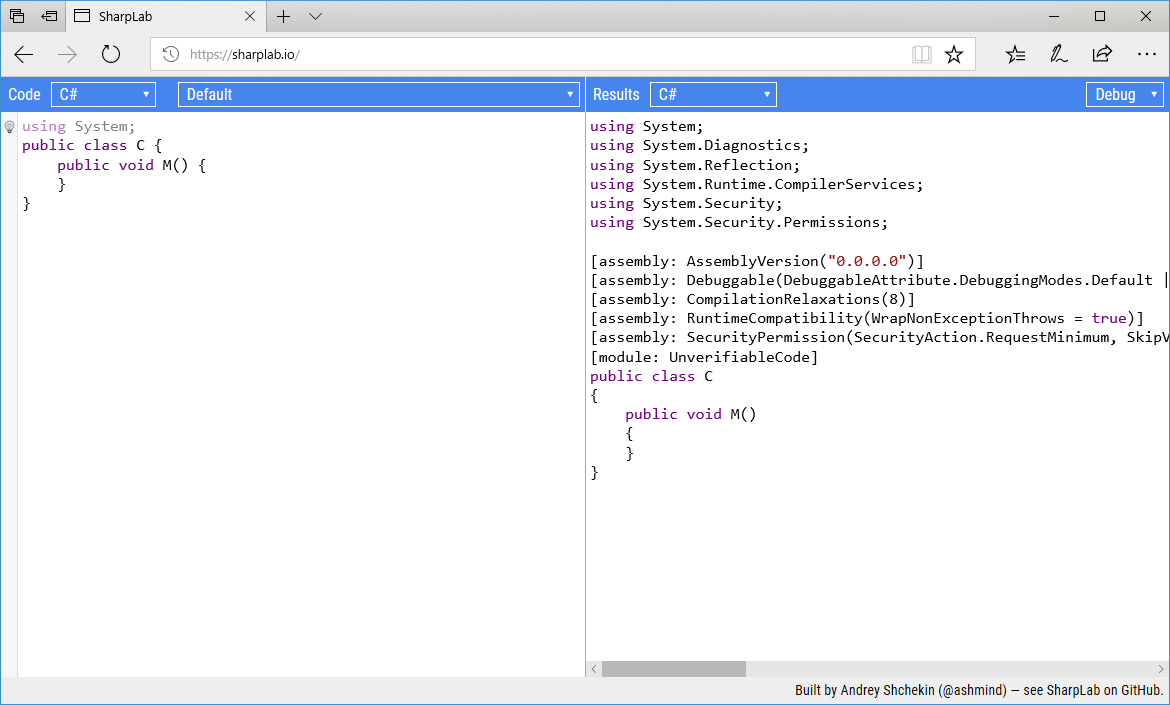Image resolution: width=1170 pixels, height=705 pixels.
Task: Select the web note pen icon
Action: [1059, 54]
